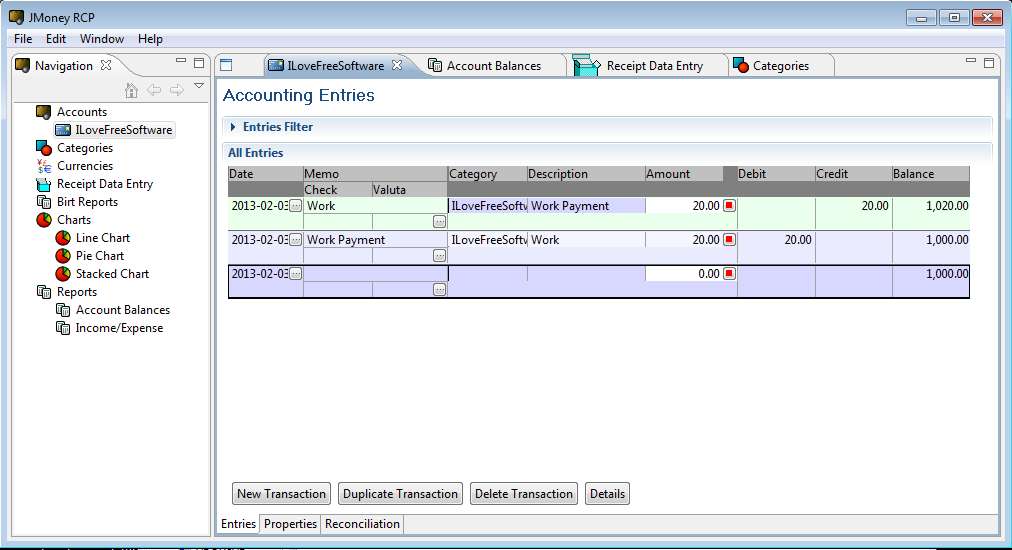This screenshot has width=1012, height=550.
Task: Open the Help menu
Action: tap(150, 39)
